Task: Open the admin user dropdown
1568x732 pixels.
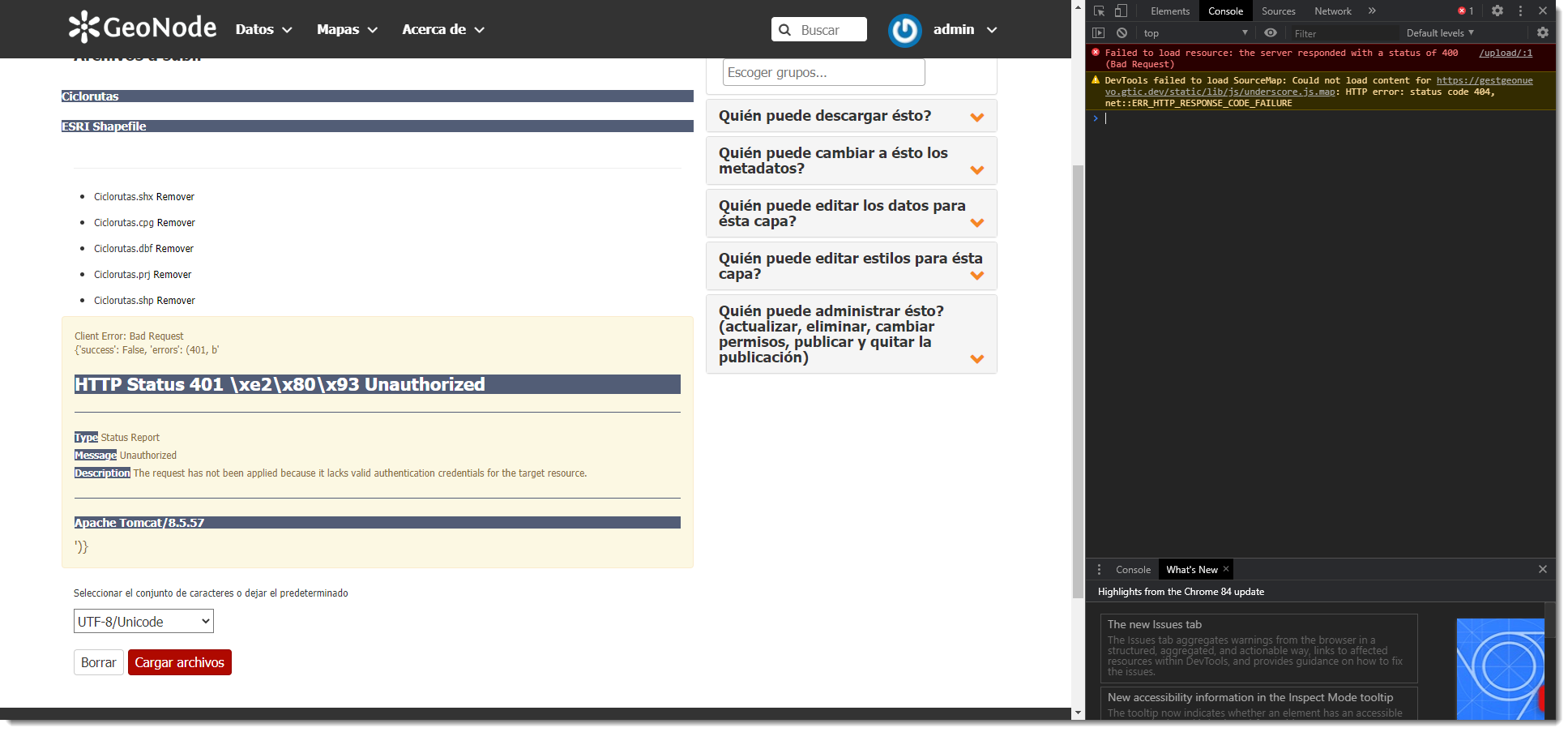Action: tap(964, 29)
